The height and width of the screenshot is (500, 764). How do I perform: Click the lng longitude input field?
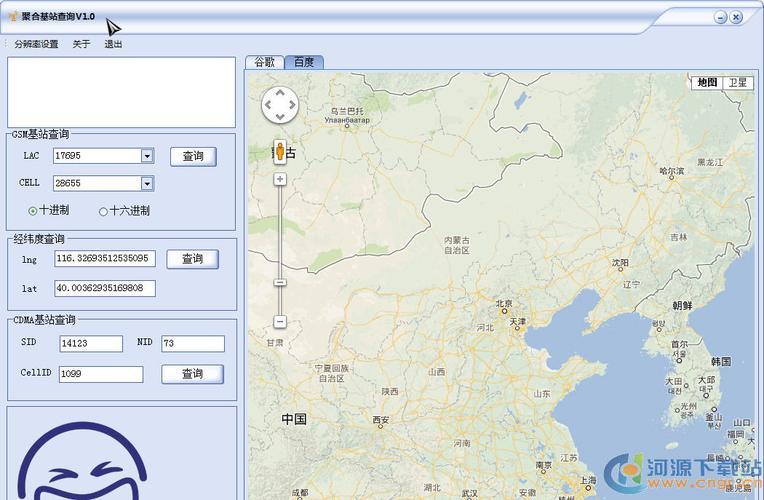click(105, 259)
